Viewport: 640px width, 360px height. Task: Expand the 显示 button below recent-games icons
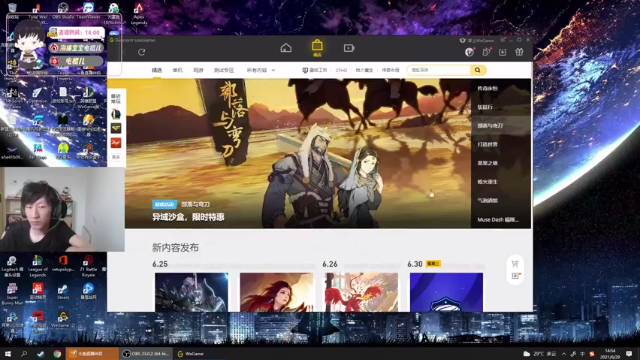[x=116, y=157]
